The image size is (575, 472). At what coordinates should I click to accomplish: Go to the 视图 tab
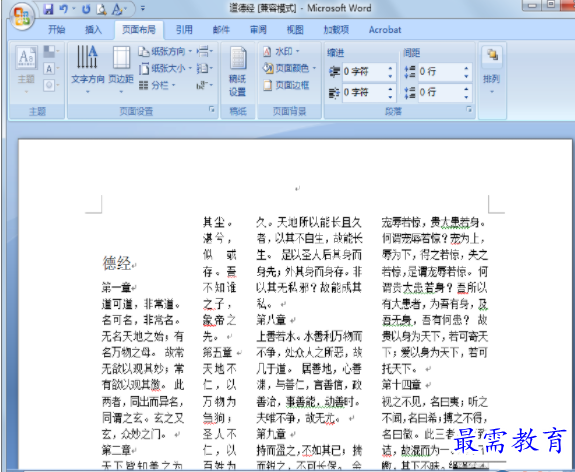(295, 30)
